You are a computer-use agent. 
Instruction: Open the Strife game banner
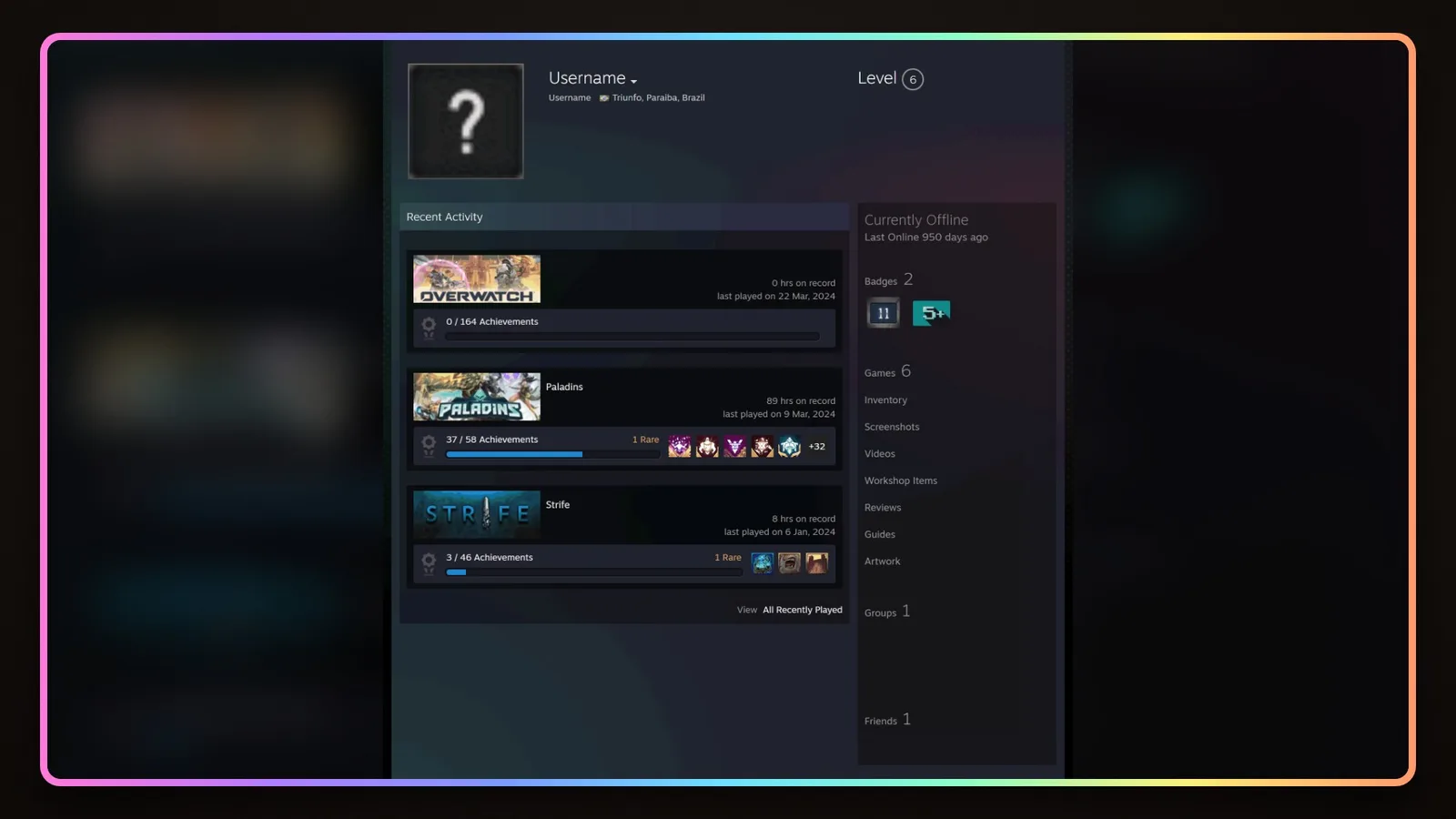pos(477,514)
